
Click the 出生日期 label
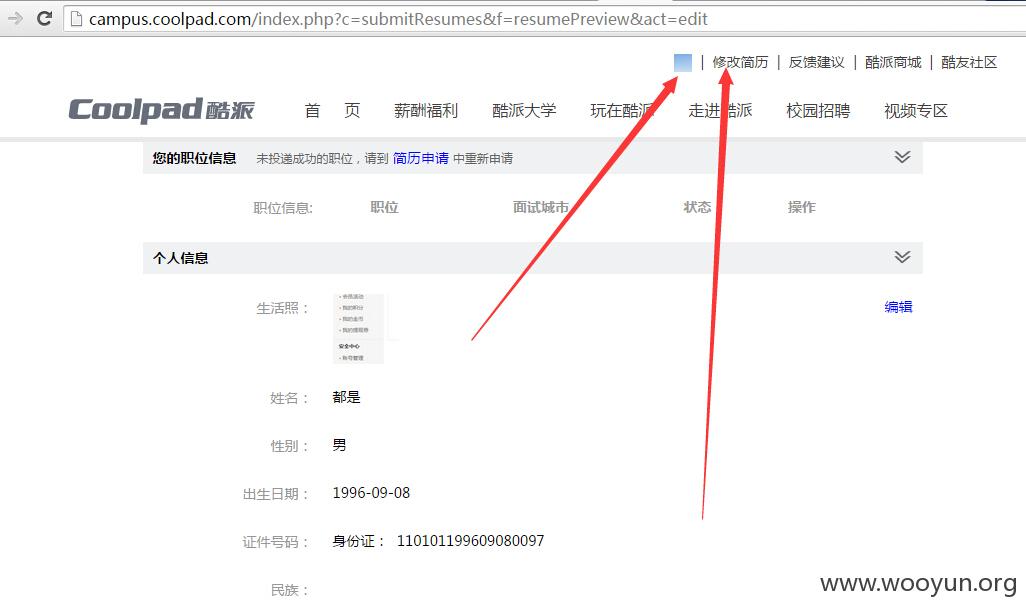275,494
